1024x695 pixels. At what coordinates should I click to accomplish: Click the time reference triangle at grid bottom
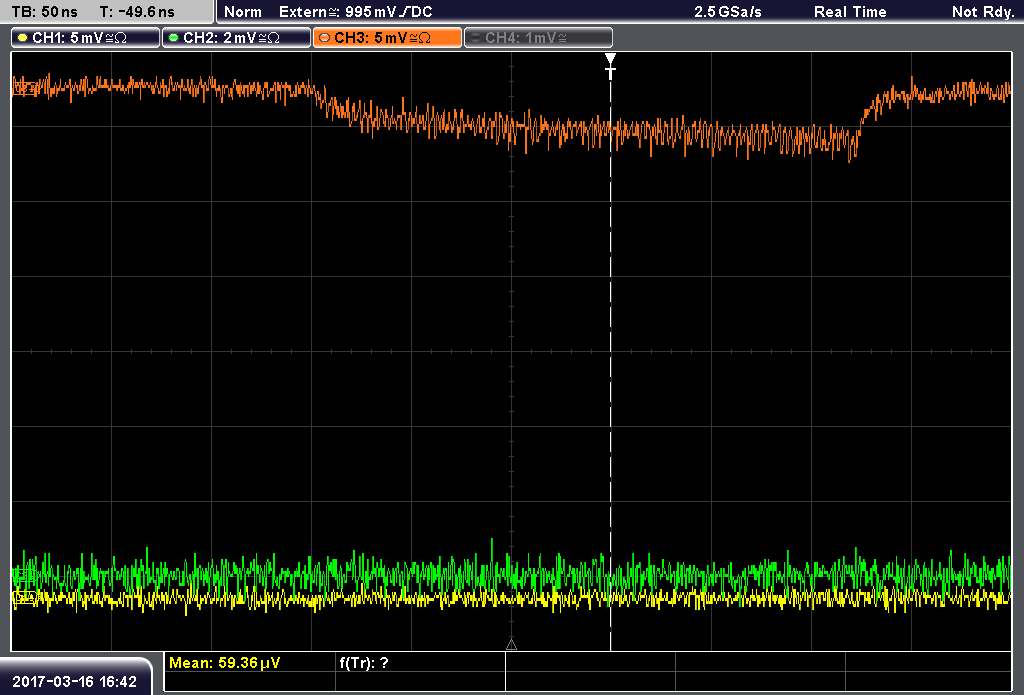click(x=511, y=645)
